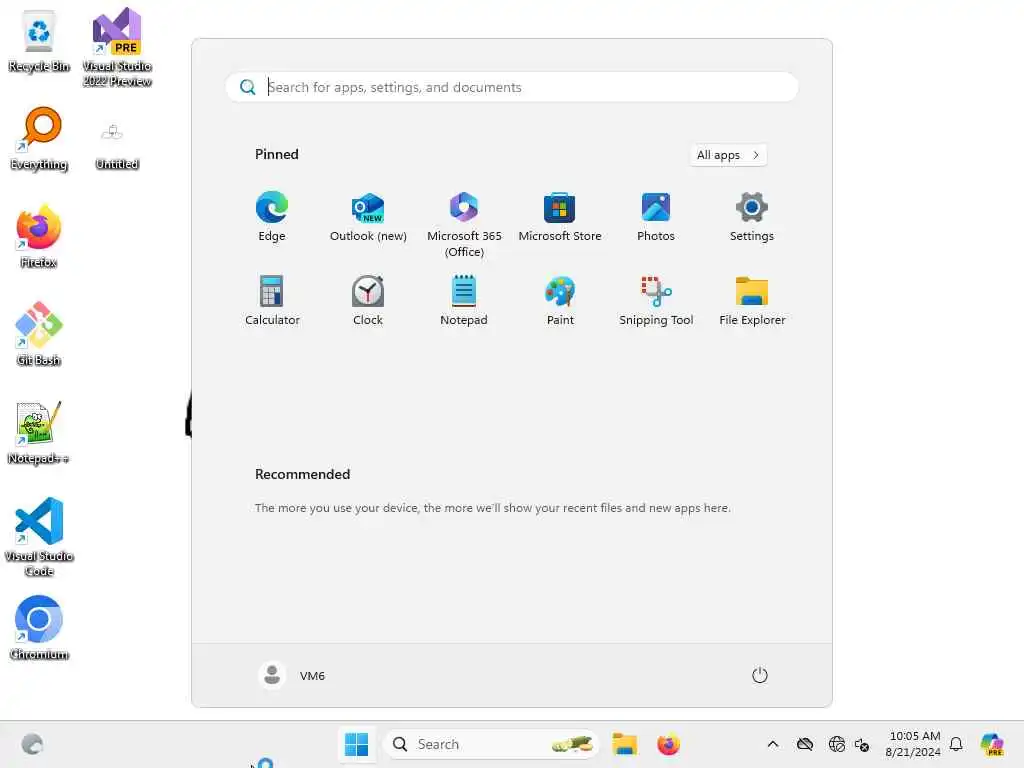Open the Clock app
The image size is (1024, 768).
[x=368, y=301]
